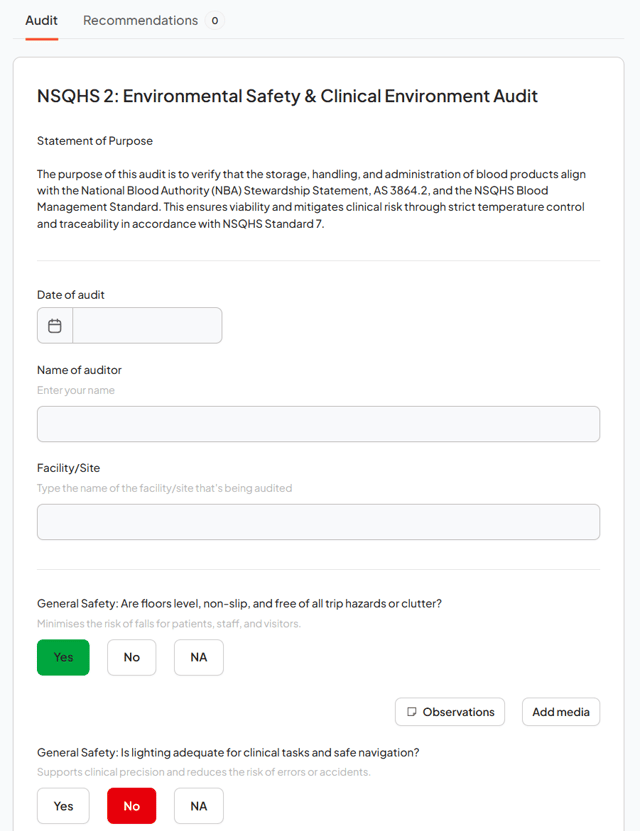
Task: Select Yes for the floors trip hazard question
Action: tap(63, 657)
